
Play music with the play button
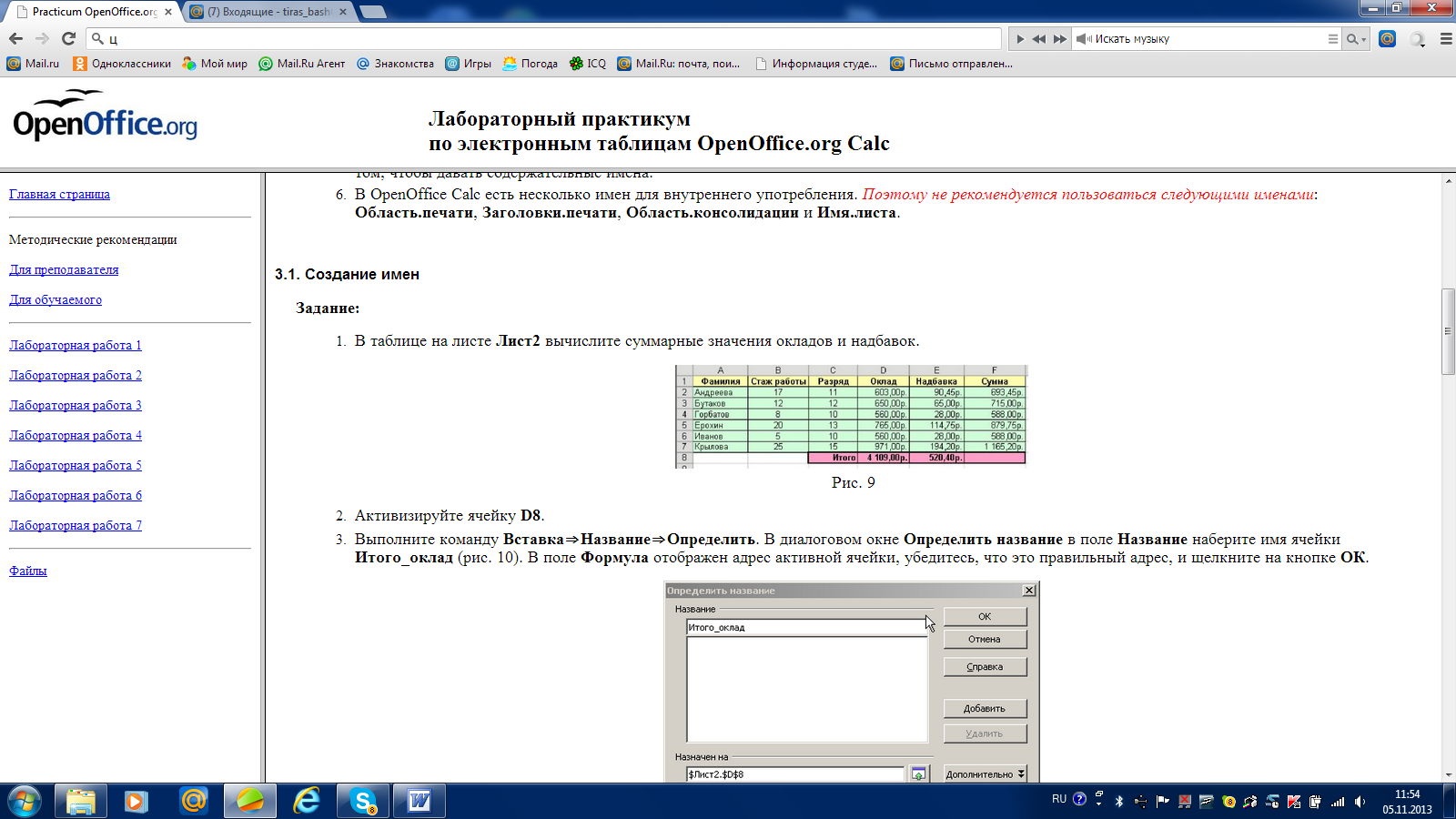coord(1020,39)
